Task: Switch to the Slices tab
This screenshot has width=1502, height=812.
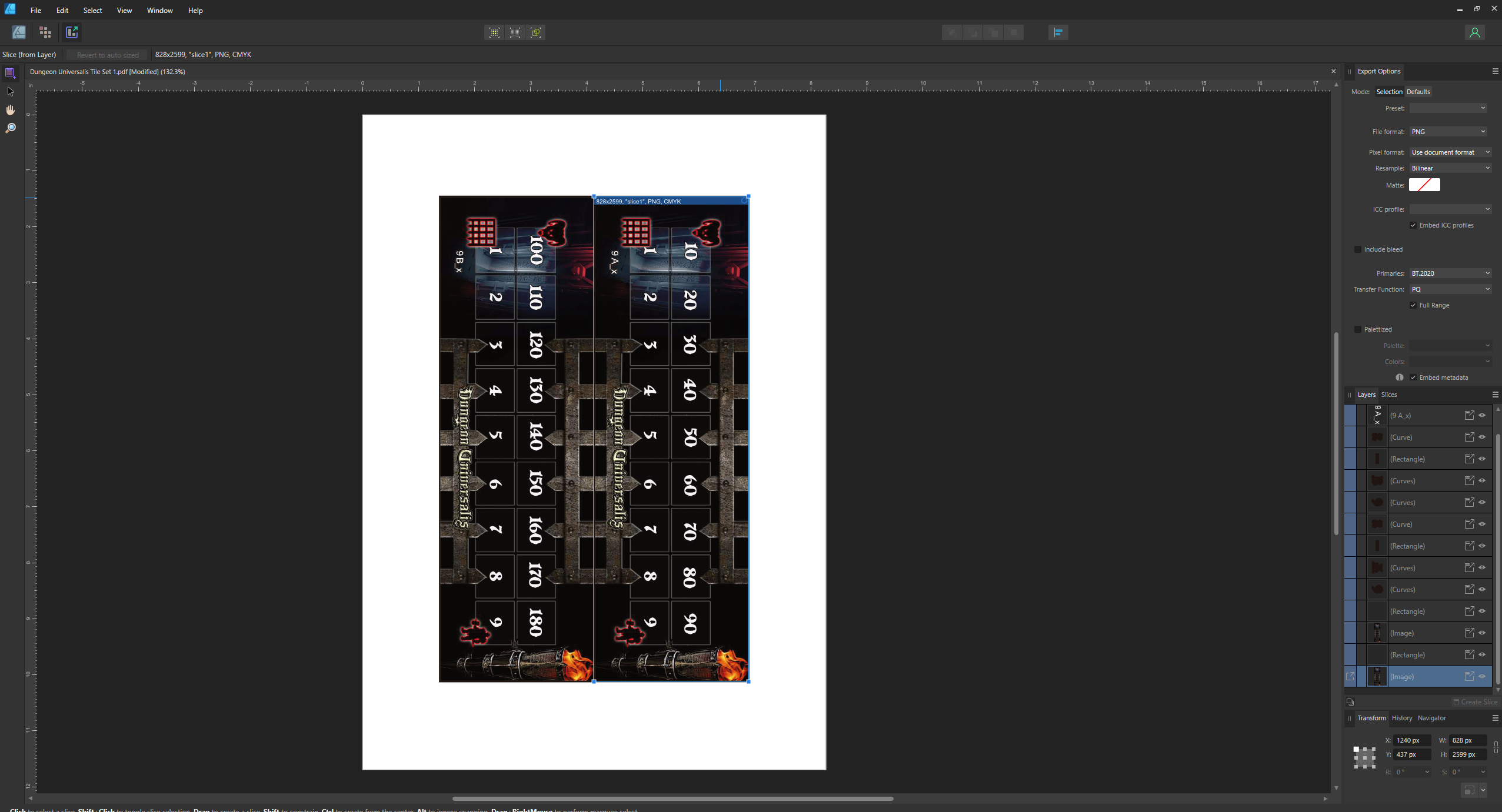Action: click(x=1389, y=395)
